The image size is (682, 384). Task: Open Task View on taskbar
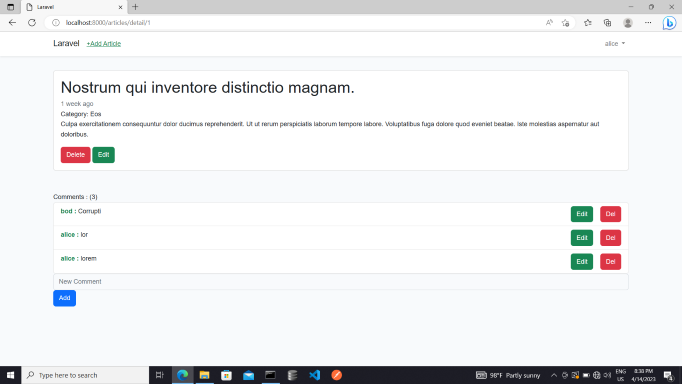pyautogui.click(x=160, y=375)
